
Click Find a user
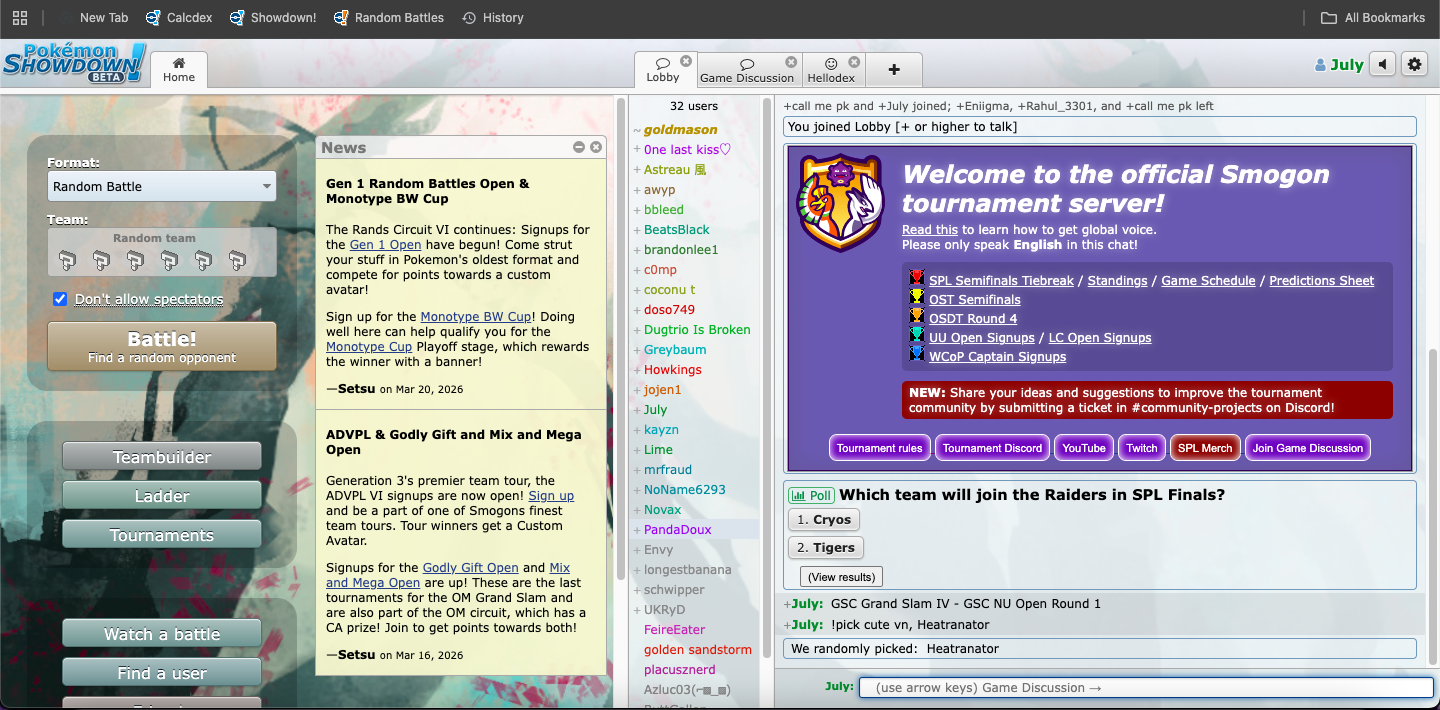pos(162,673)
